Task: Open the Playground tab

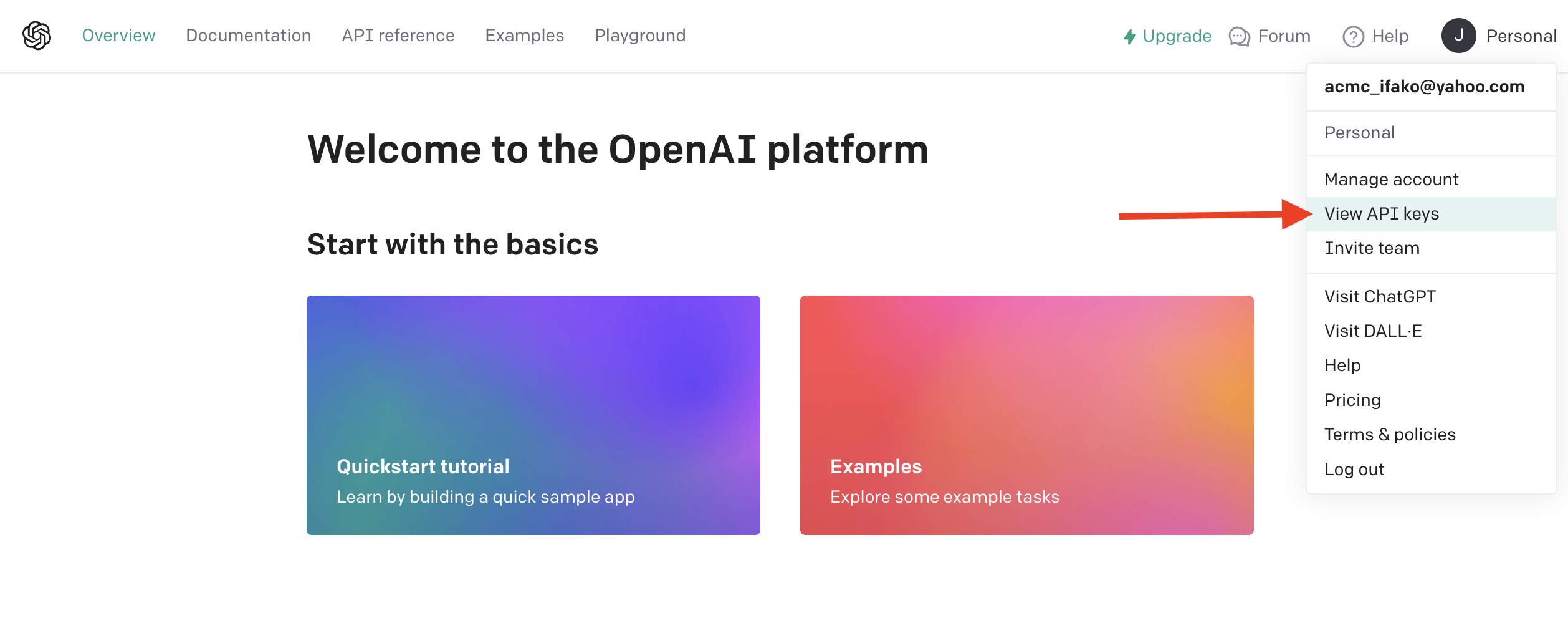Action: pyautogui.click(x=640, y=36)
